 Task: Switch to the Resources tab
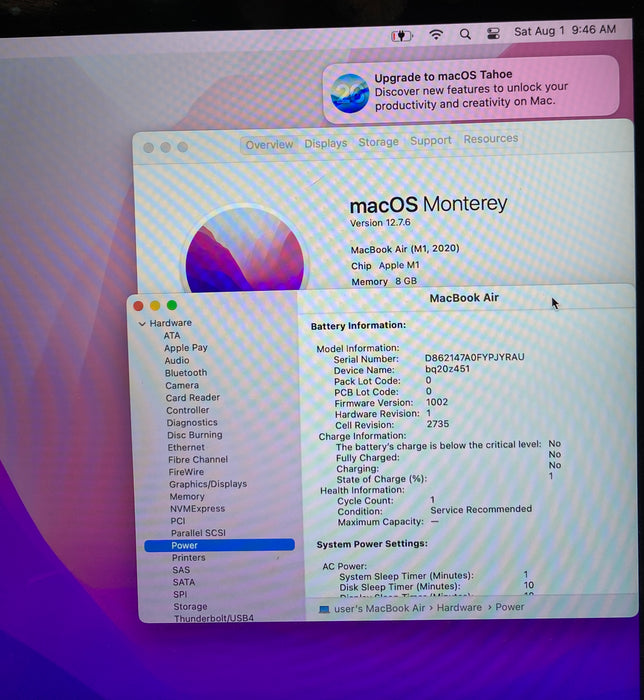pyautogui.click(x=490, y=139)
